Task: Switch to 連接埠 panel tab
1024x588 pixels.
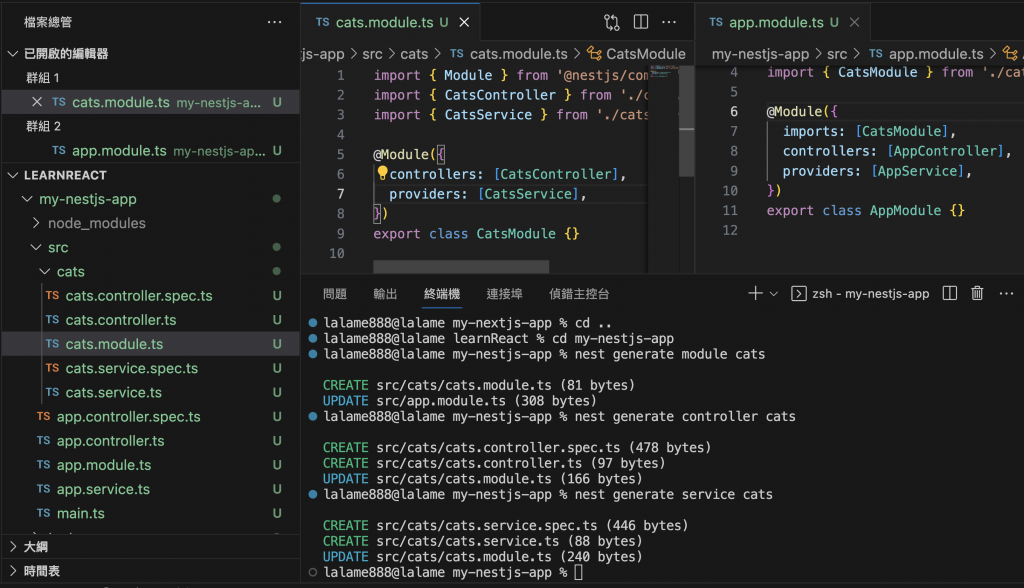Action: pyautogui.click(x=504, y=294)
